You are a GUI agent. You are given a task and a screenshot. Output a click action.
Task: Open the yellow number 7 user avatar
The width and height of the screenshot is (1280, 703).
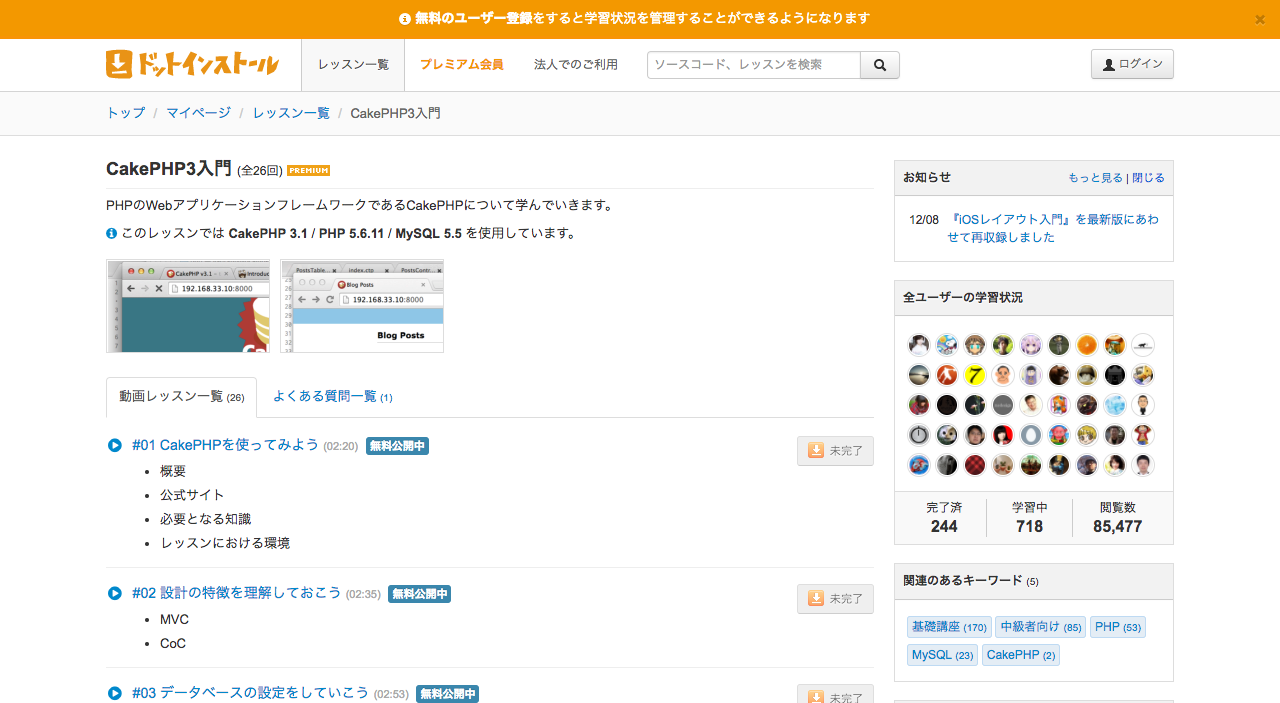coord(975,375)
